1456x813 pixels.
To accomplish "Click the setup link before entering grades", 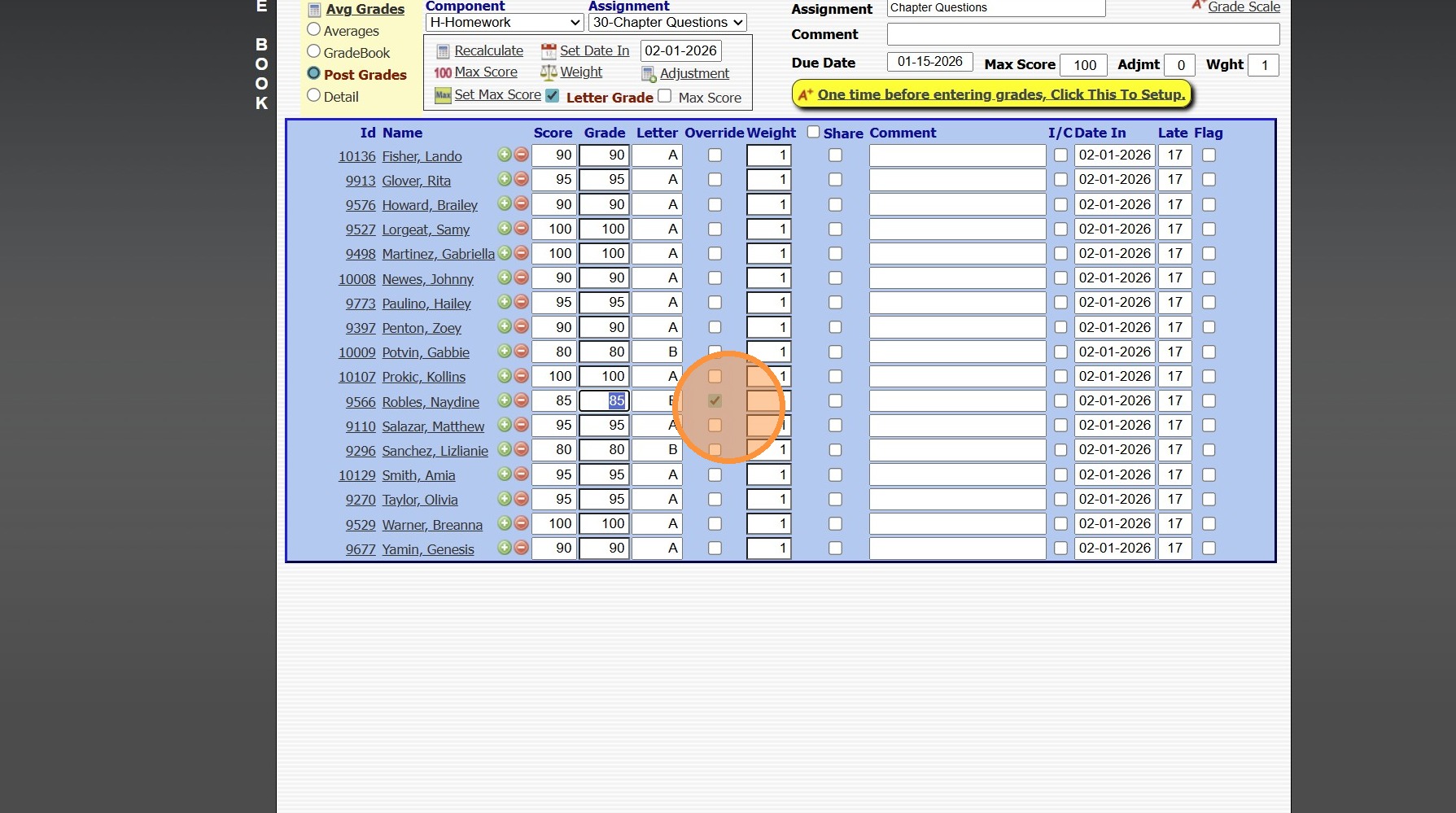I will pyautogui.click(x=1001, y=94).
